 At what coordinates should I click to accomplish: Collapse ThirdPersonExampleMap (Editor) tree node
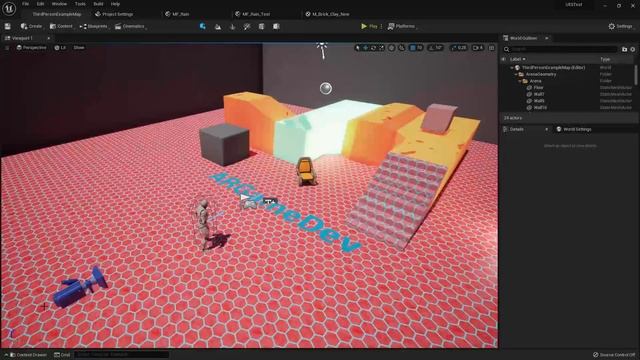point(512,68)
